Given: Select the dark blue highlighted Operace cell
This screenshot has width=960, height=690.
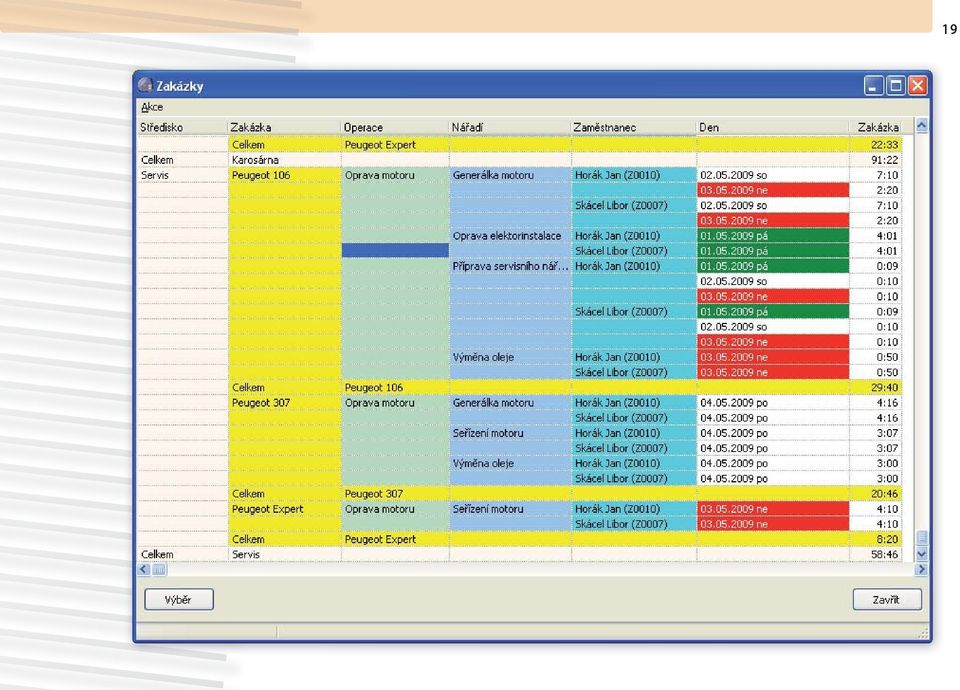Looking at the screenshot, I should [x=395, y=250].
